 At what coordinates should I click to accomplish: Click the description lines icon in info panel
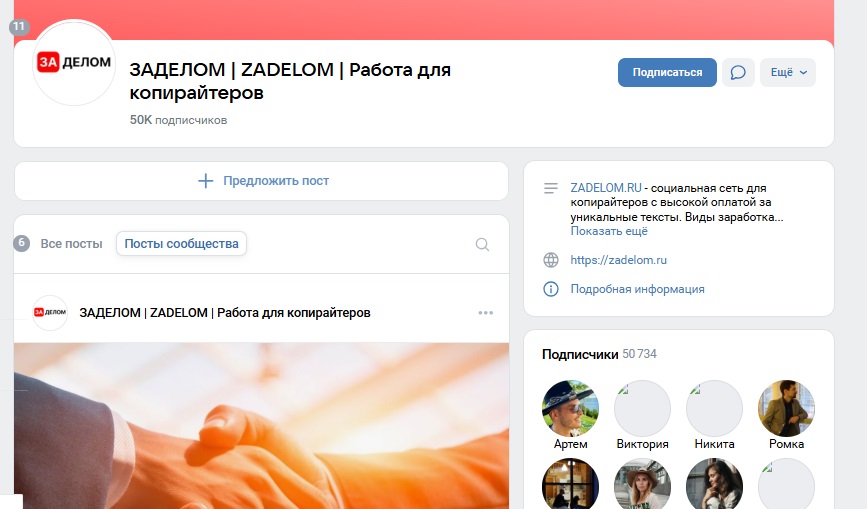tap(551, 188)
